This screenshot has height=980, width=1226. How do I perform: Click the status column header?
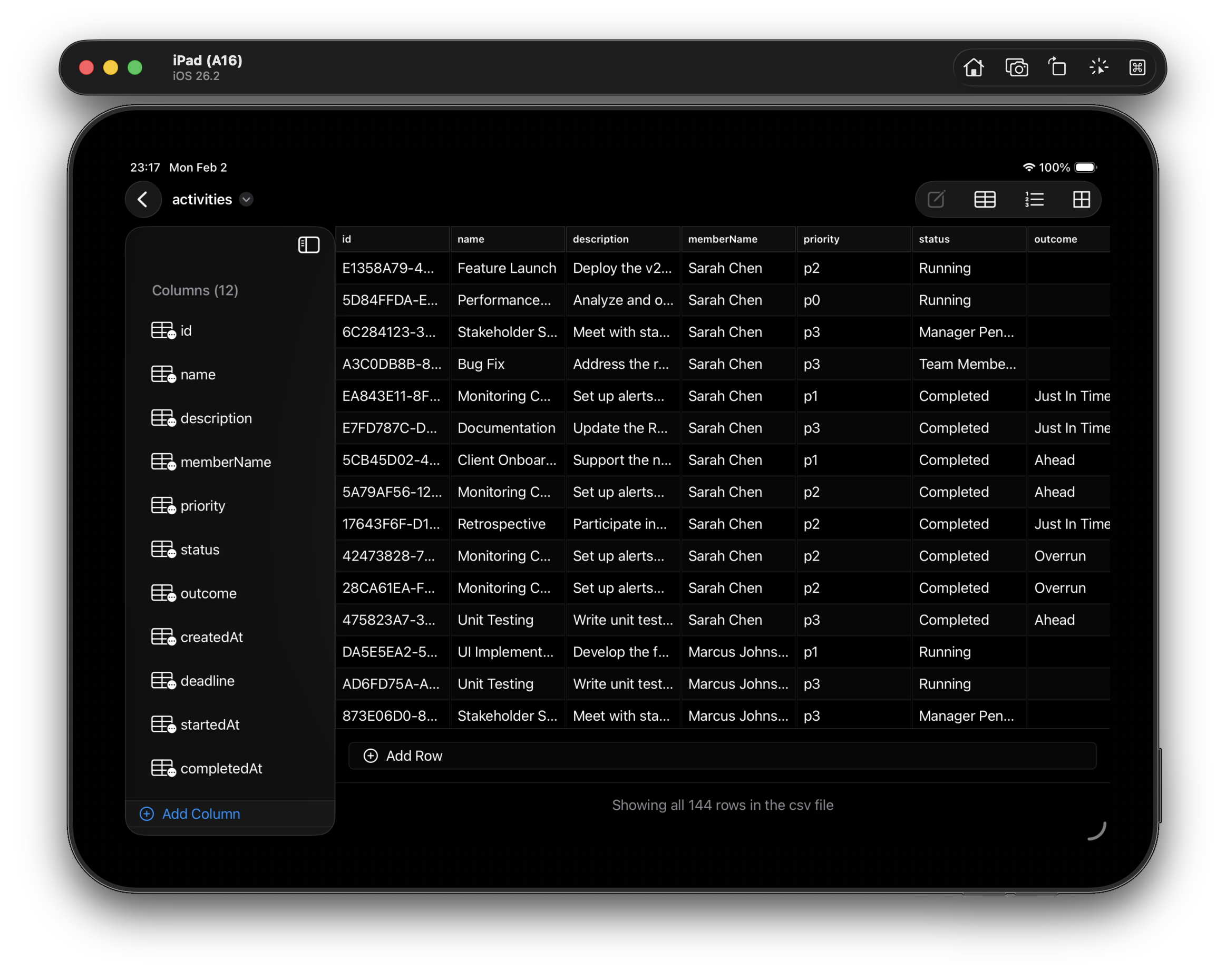933,239
